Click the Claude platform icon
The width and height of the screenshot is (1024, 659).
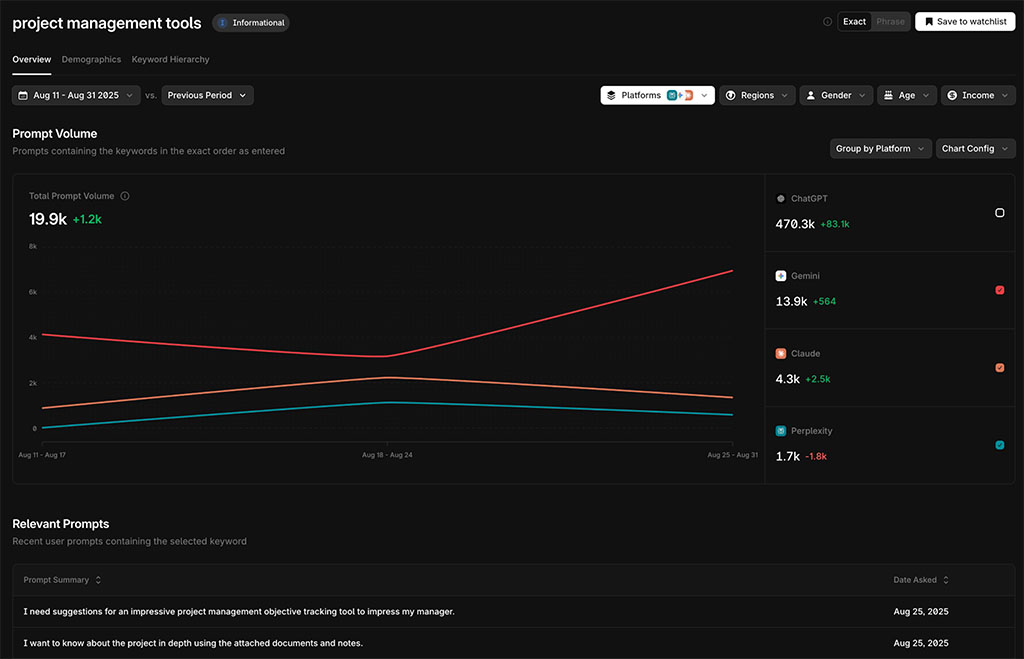coord(779,353)
